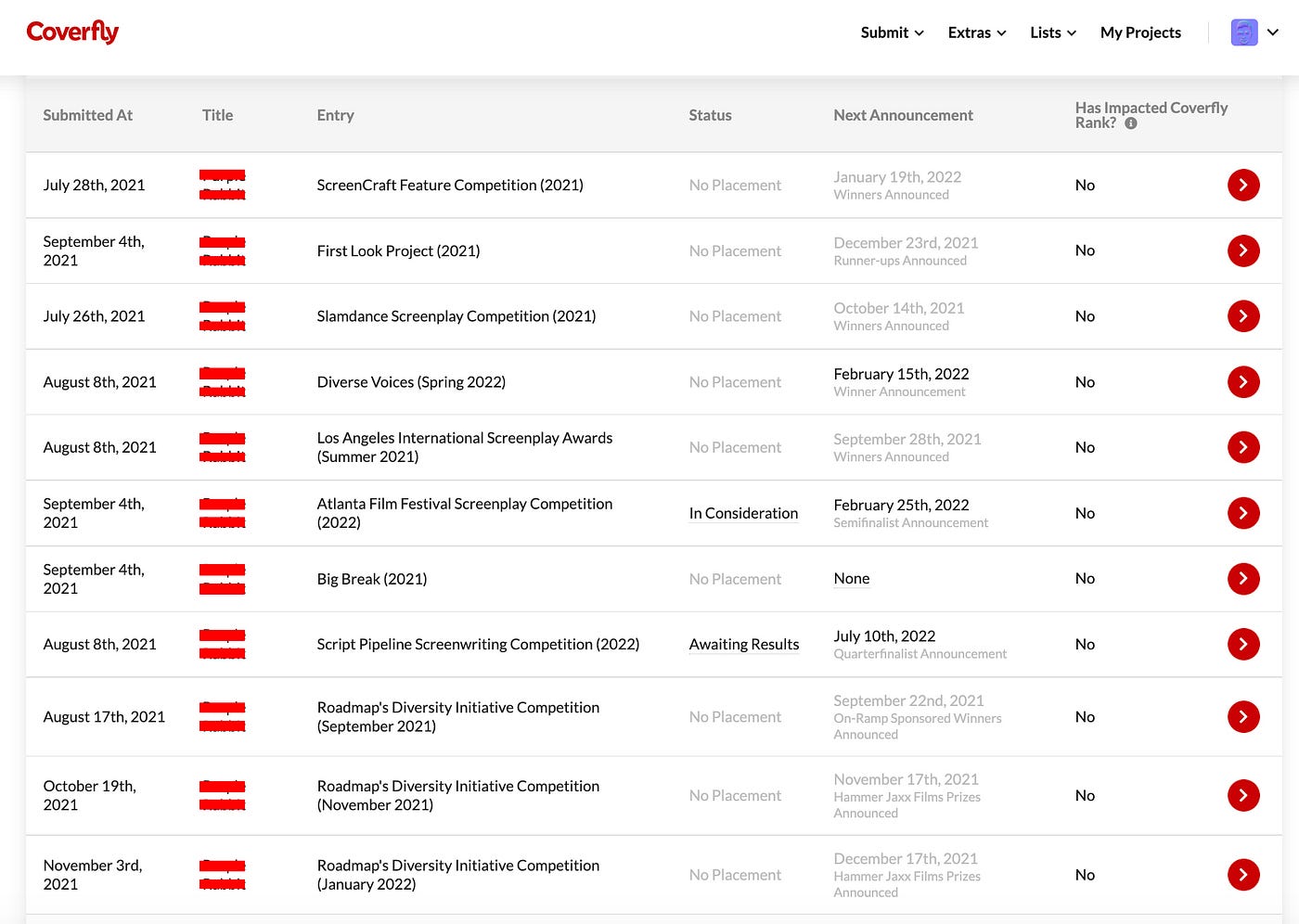Click February 25th, 2022 announcement date
1299x924 pixels.
click(x=901, y=505)
